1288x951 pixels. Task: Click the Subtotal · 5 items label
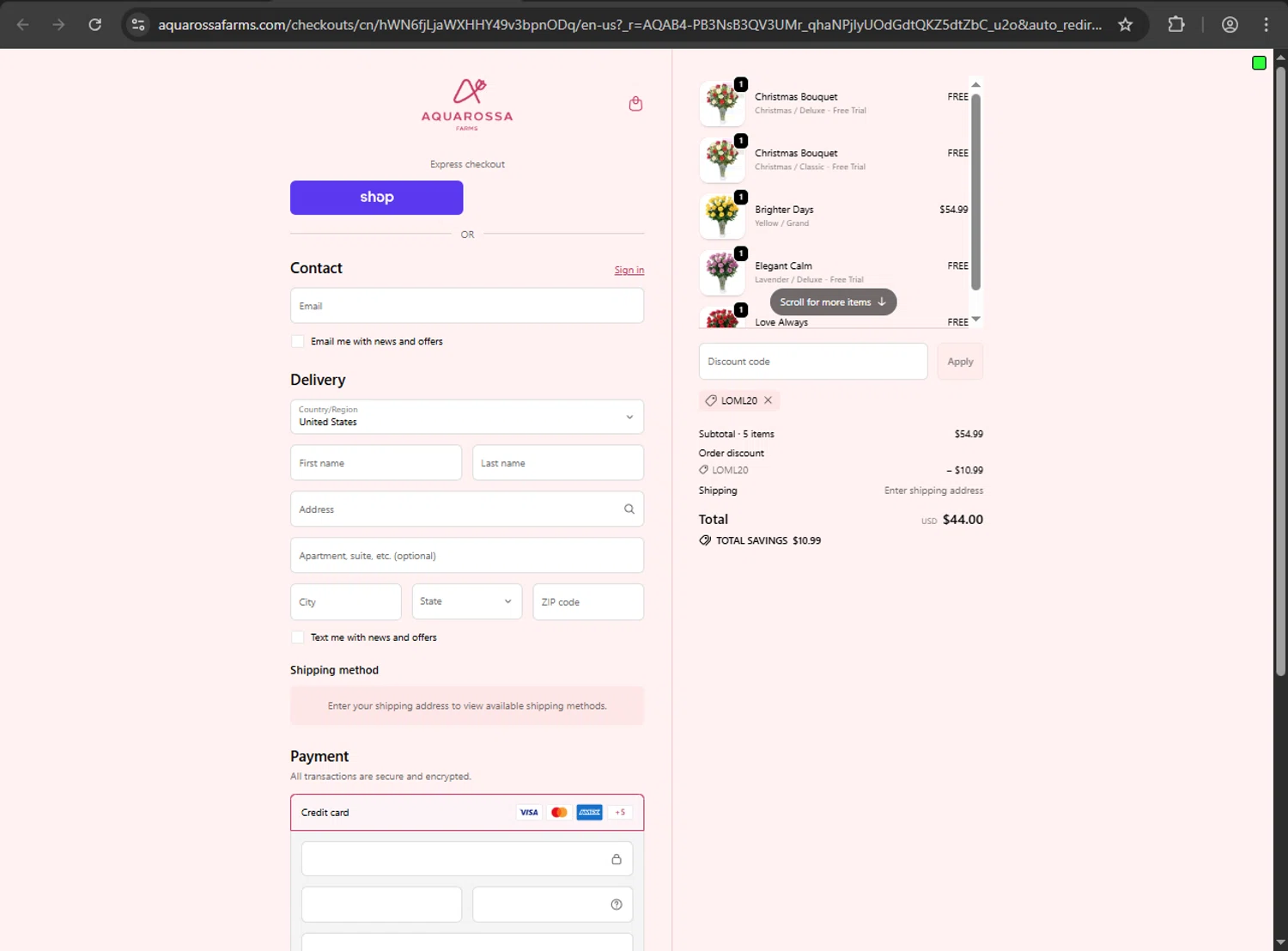pos(737,435)
